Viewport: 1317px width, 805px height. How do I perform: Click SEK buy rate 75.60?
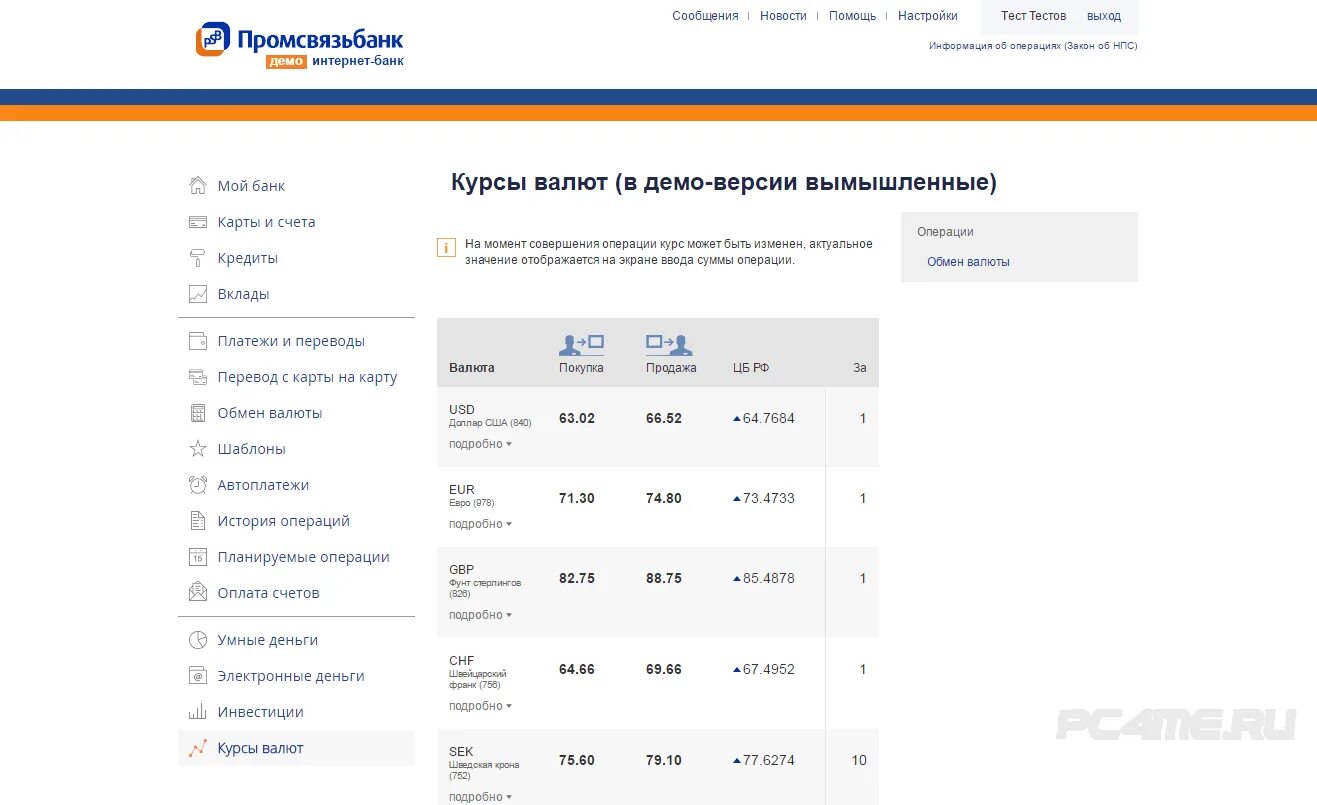pyautogui.click(x=577, y=761)
